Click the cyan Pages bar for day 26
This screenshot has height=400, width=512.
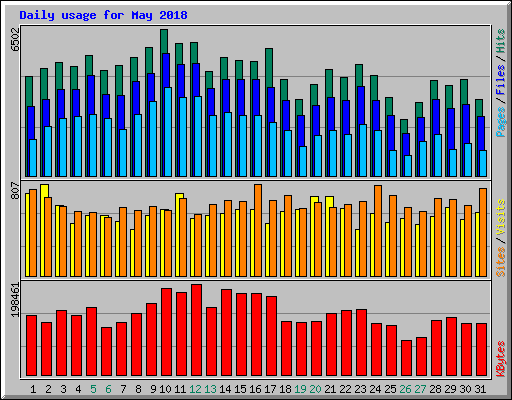(408, 166)
